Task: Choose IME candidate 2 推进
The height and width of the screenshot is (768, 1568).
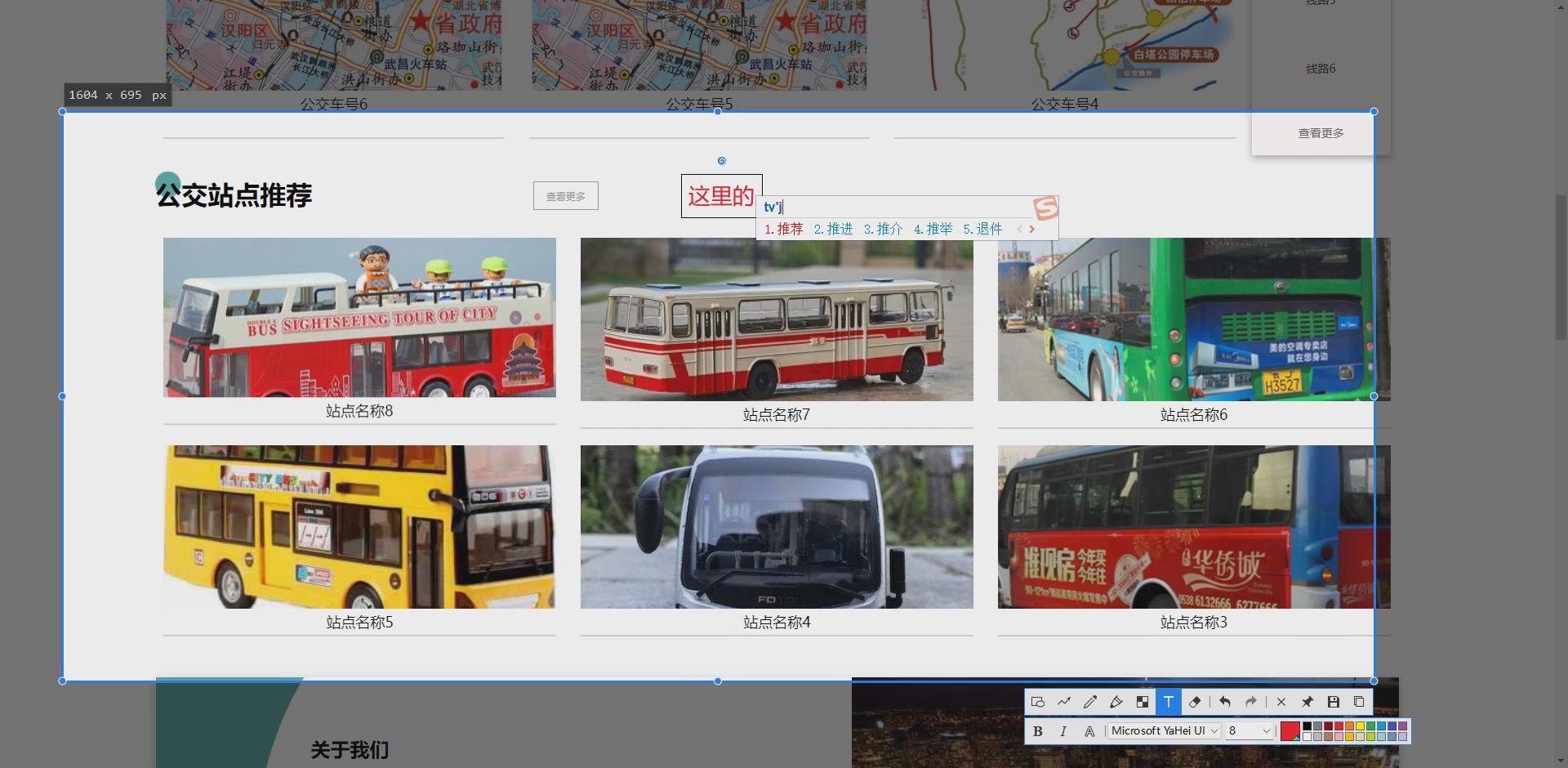Action: [834, 229]
